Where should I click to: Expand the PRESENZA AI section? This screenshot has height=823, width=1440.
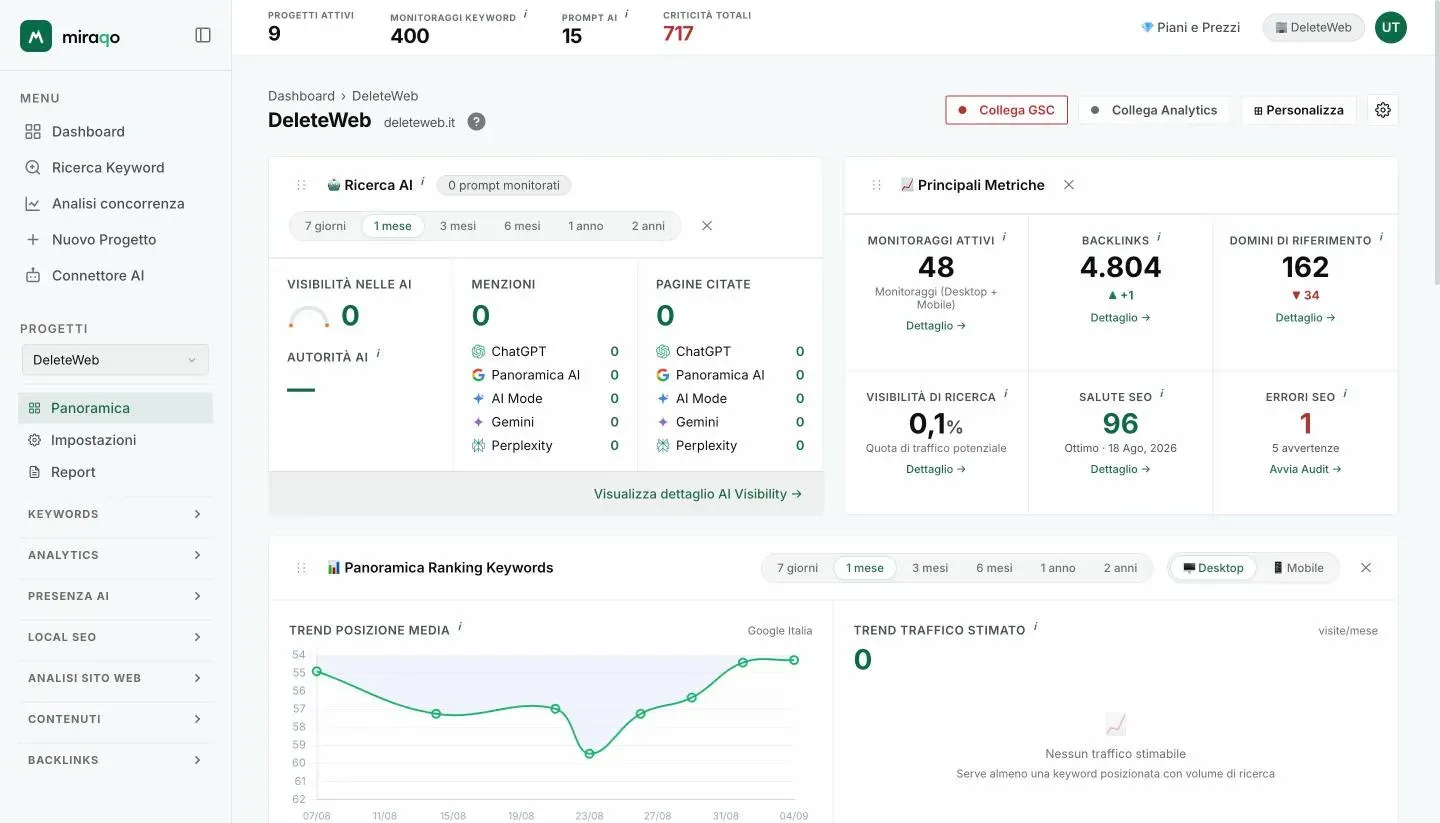tap(115, 596)
